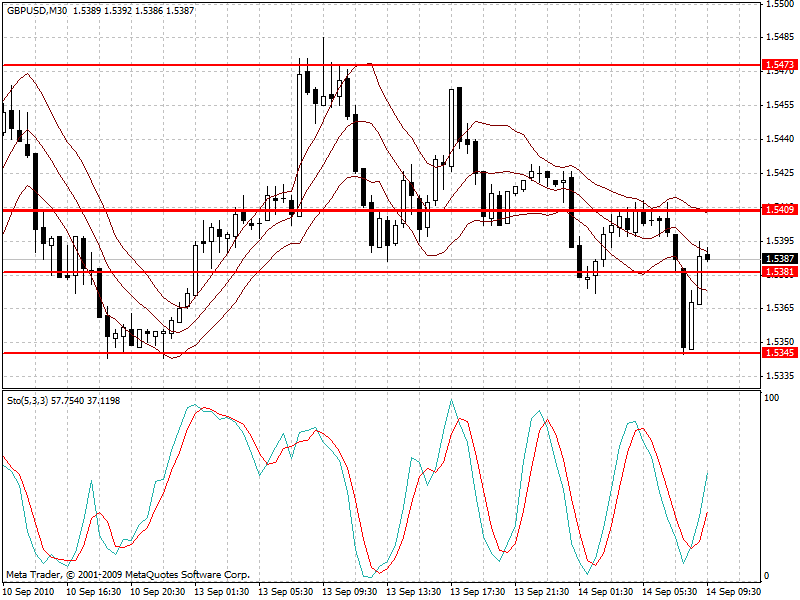Viewport: 800px width, 600px height.
Task: Select the 1.5345 support level label
Action: 779,353
